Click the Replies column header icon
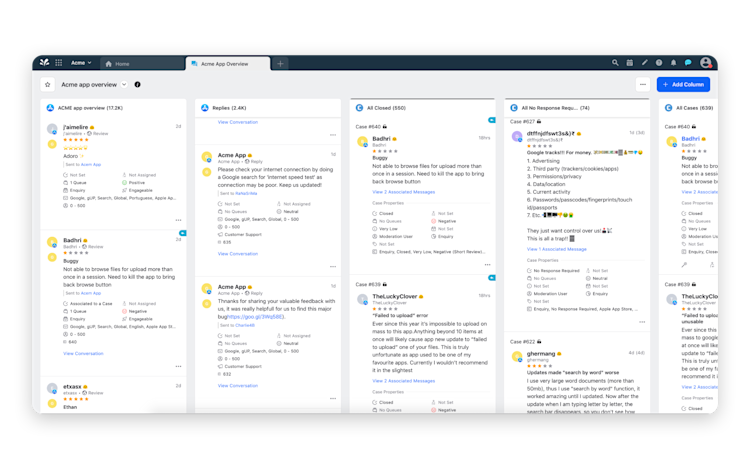Image resolution: width=750 pixels, height=469 pixels. click(x=205, y=108)
